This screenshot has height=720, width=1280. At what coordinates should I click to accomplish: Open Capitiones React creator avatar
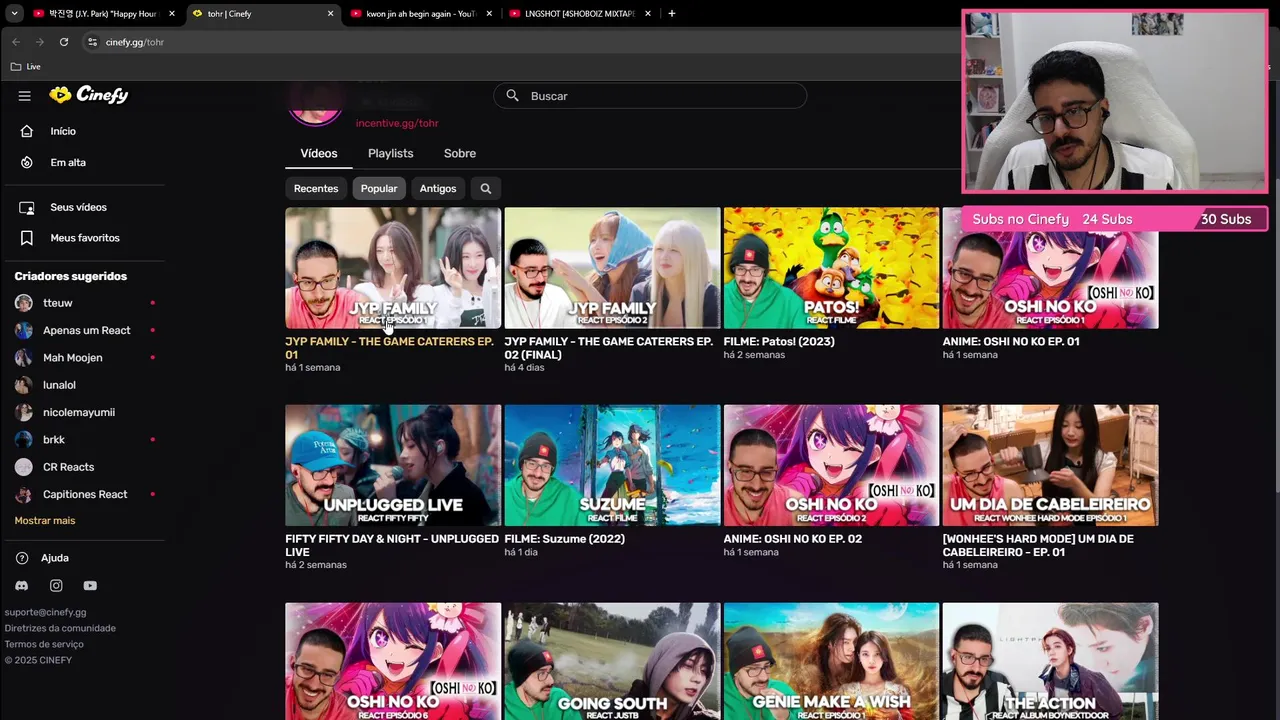point(24,494)
